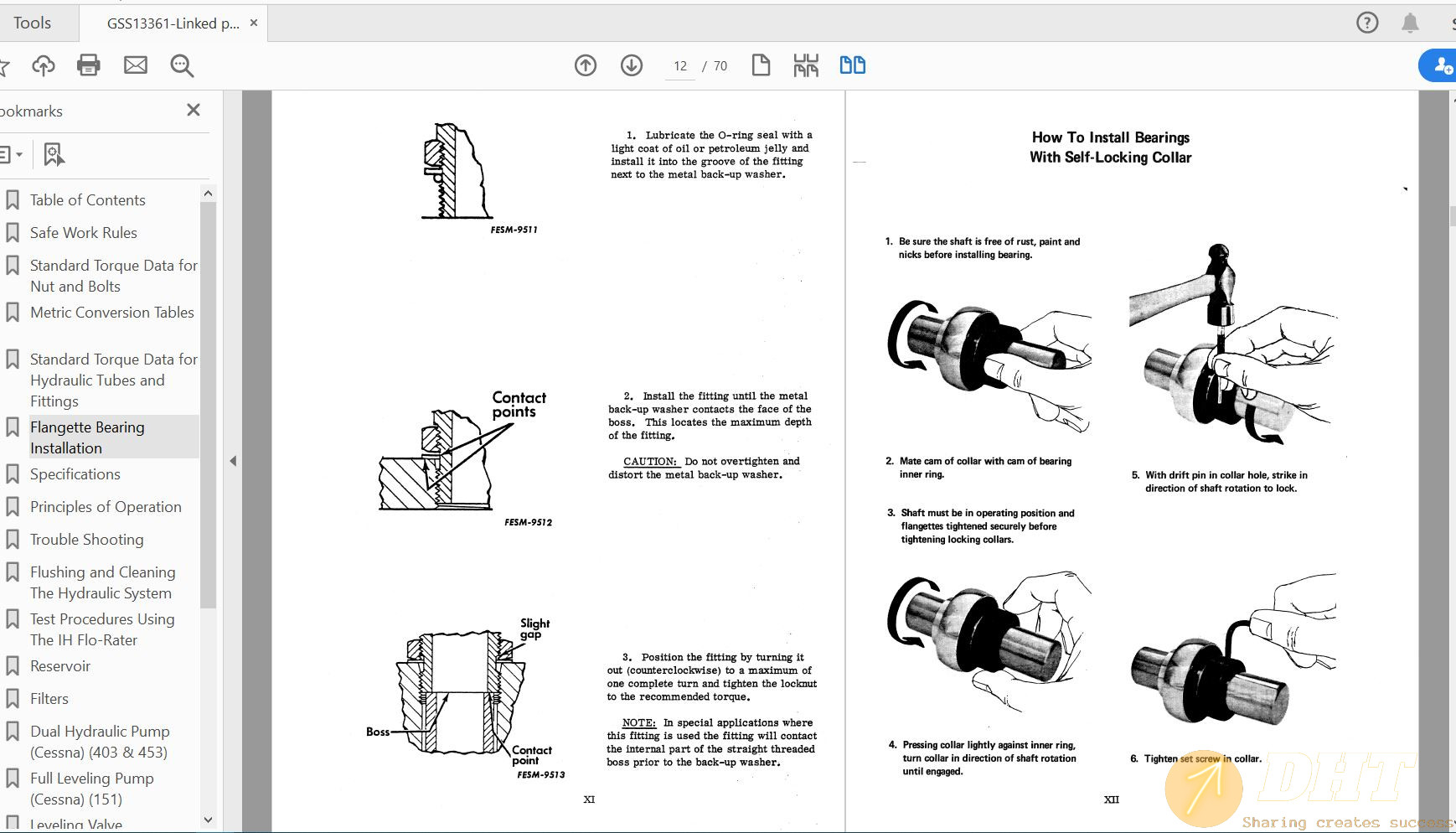Click the find current bookmark icon
Image resolution: width=1456 pixels, height=833 pixels.
point(54,154)
